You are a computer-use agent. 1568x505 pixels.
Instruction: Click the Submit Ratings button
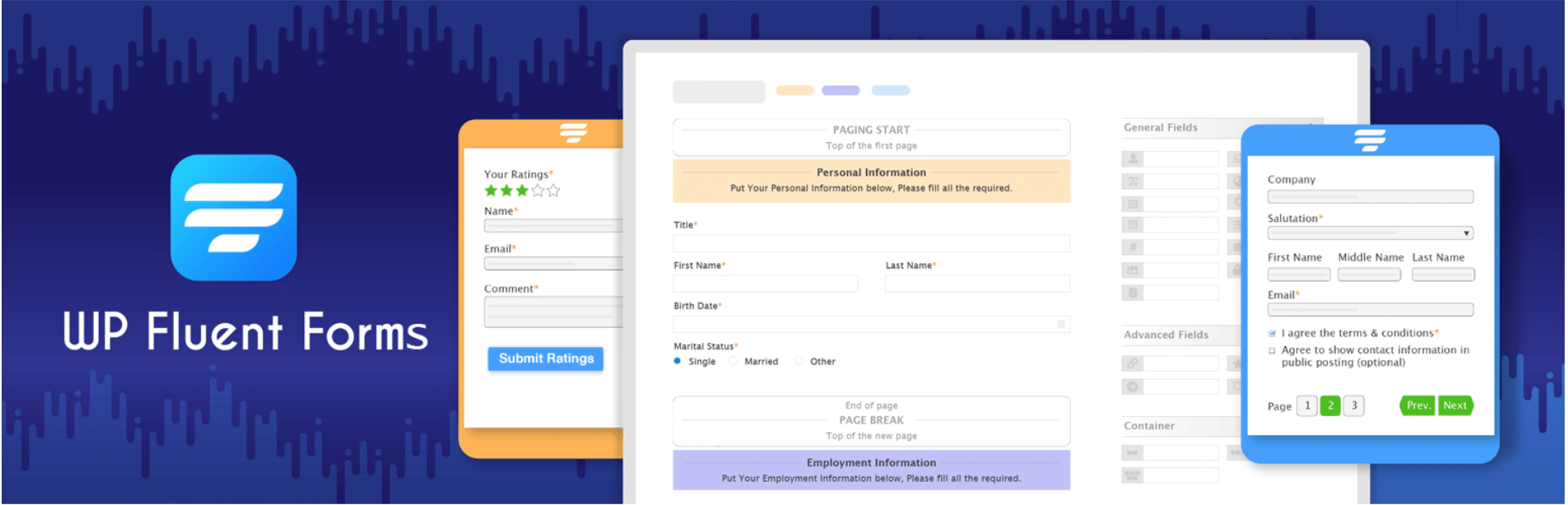point(545,359)
